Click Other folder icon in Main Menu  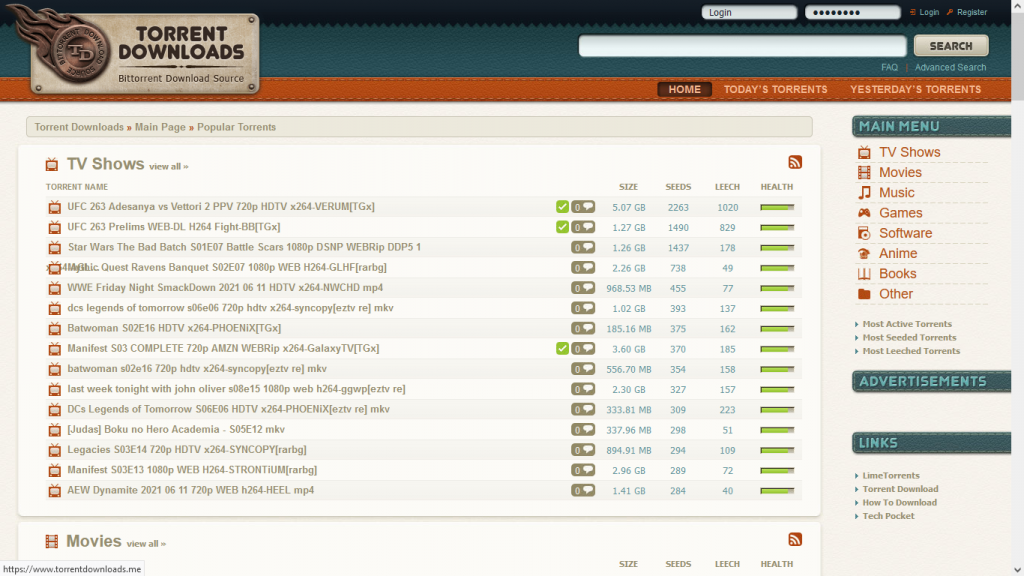click(864, 294)
